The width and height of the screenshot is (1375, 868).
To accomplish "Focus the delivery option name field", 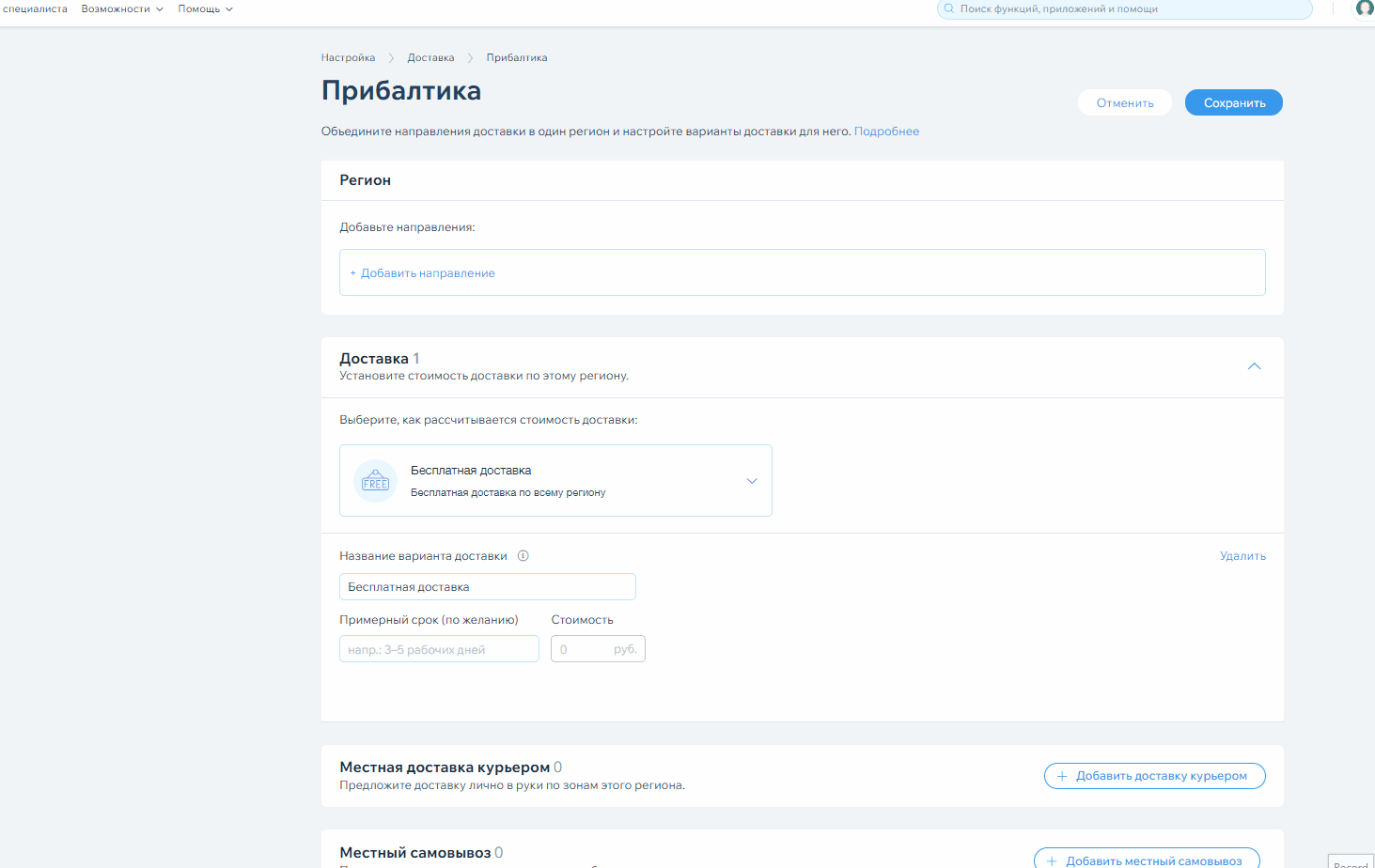I will [487, 587].
